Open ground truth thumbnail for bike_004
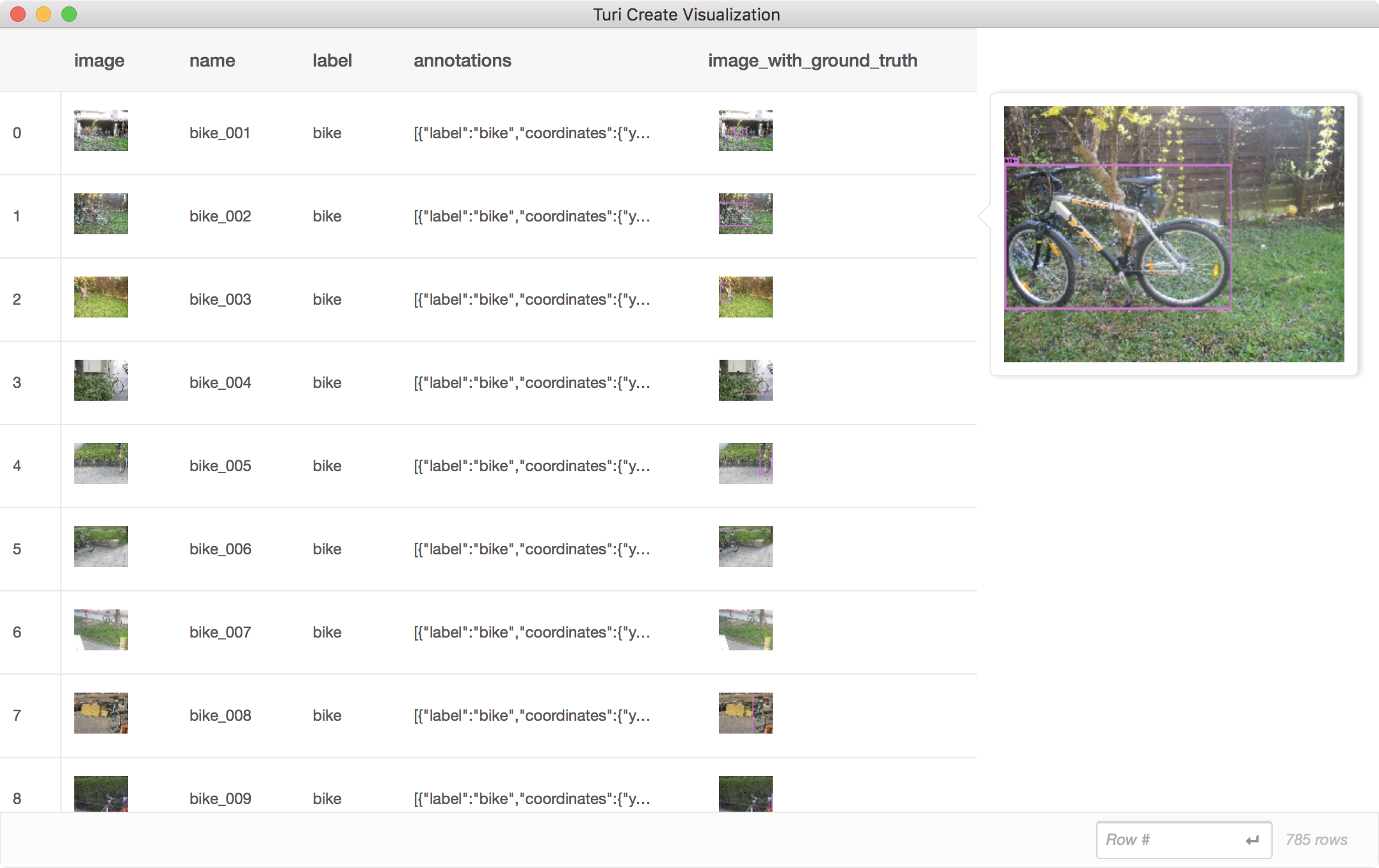 pos(745,381)
